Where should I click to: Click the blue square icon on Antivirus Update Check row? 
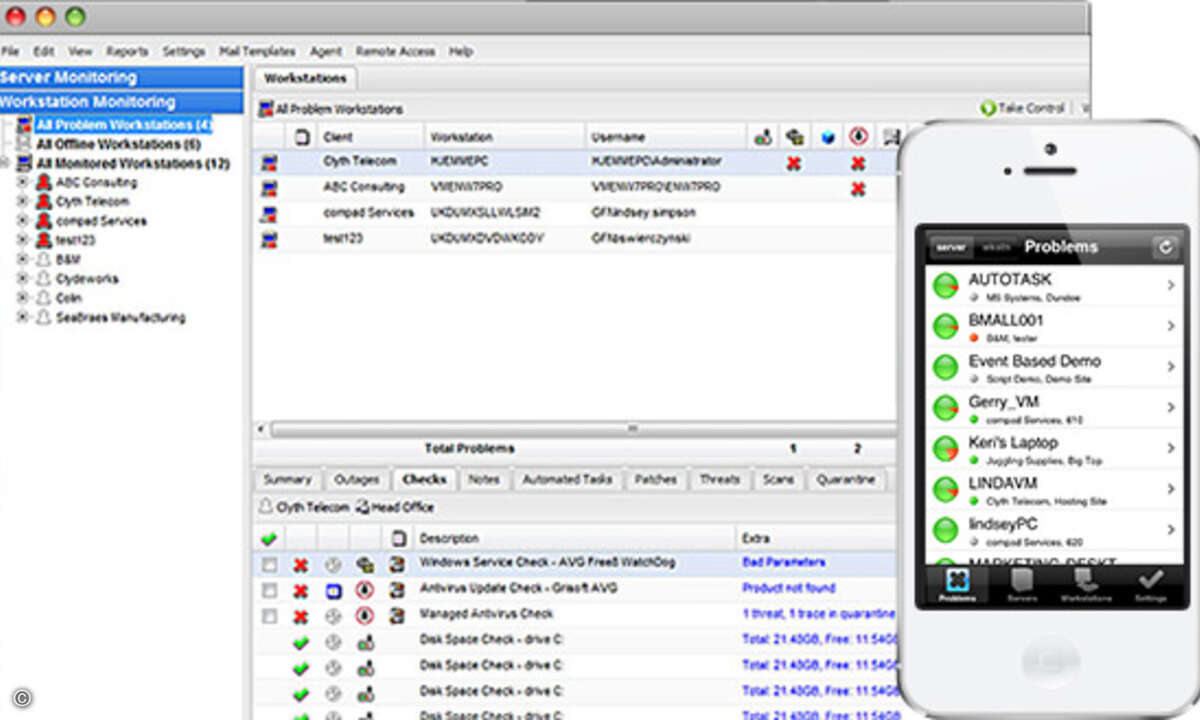coord(333,591)
